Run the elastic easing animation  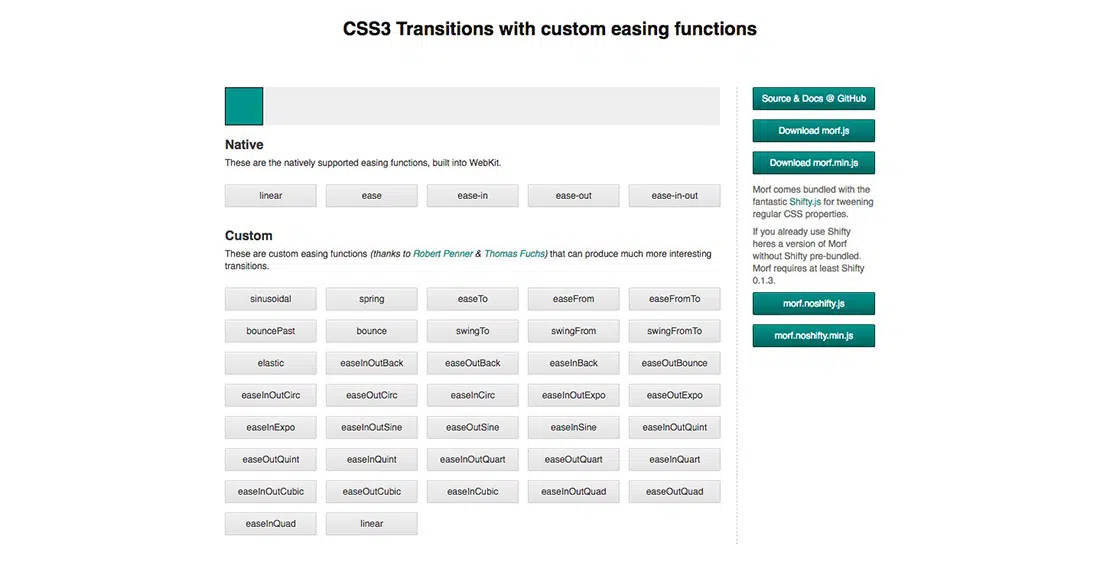coord(270,363)
